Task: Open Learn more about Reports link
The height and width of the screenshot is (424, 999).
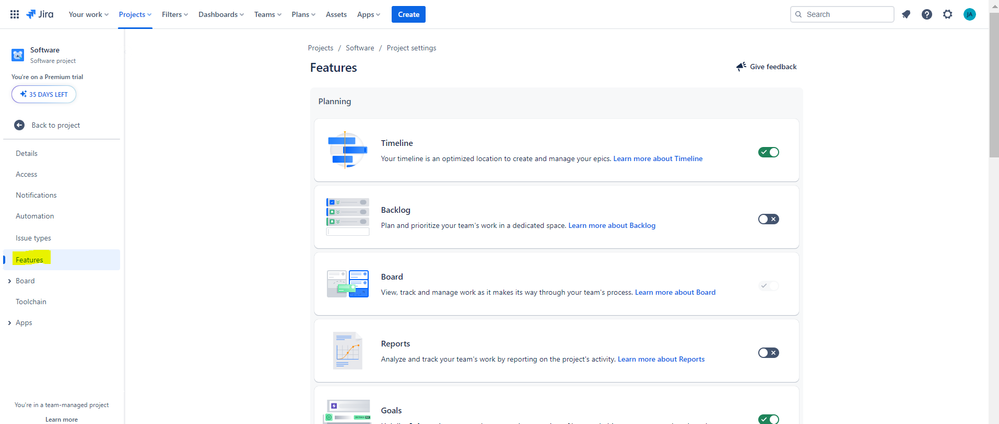Action: [x=661, y=359]
